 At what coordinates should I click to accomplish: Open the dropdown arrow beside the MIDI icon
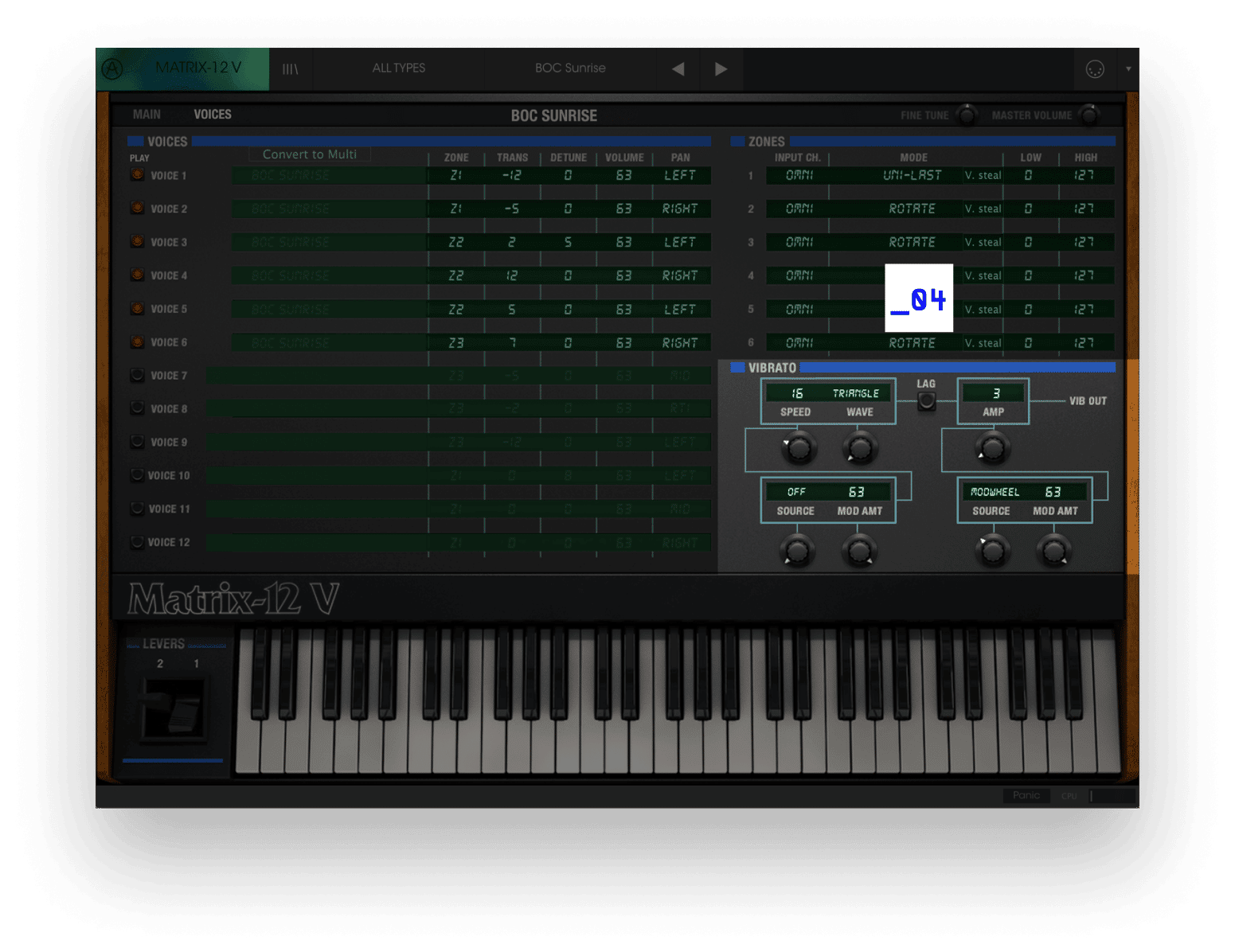tap(1129, 69)
